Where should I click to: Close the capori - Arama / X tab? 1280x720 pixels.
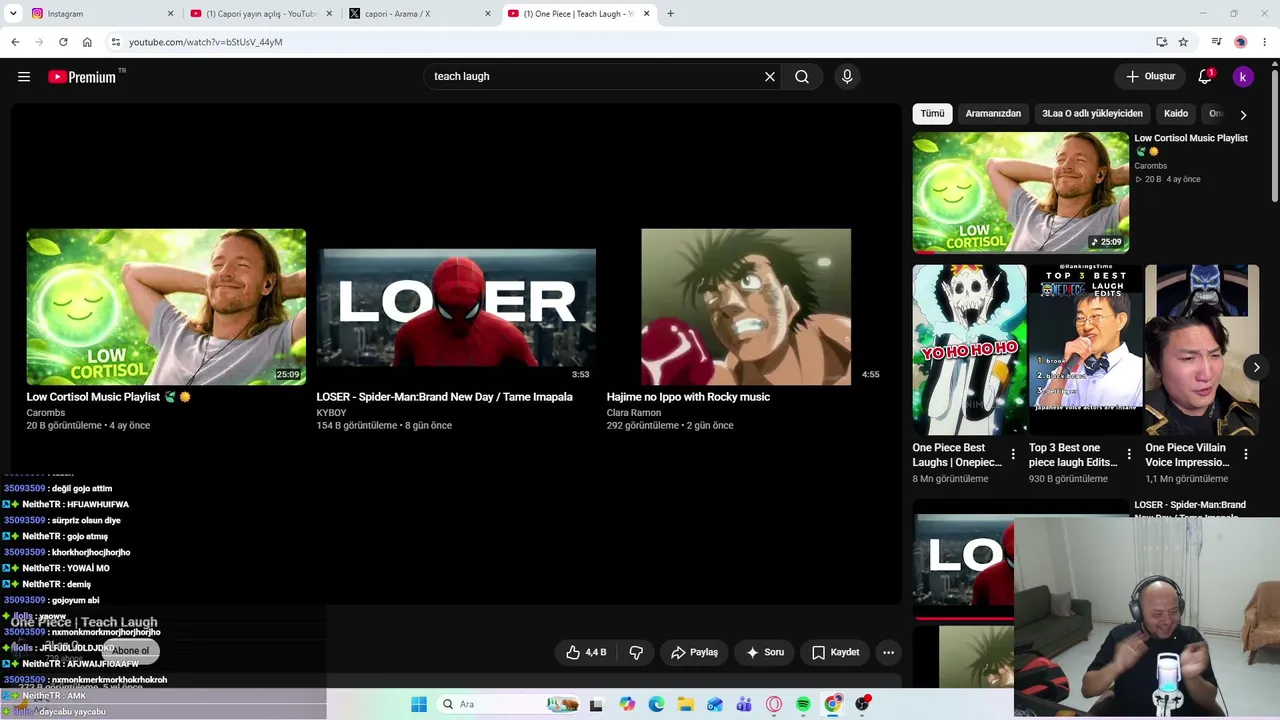pos(488,14)
